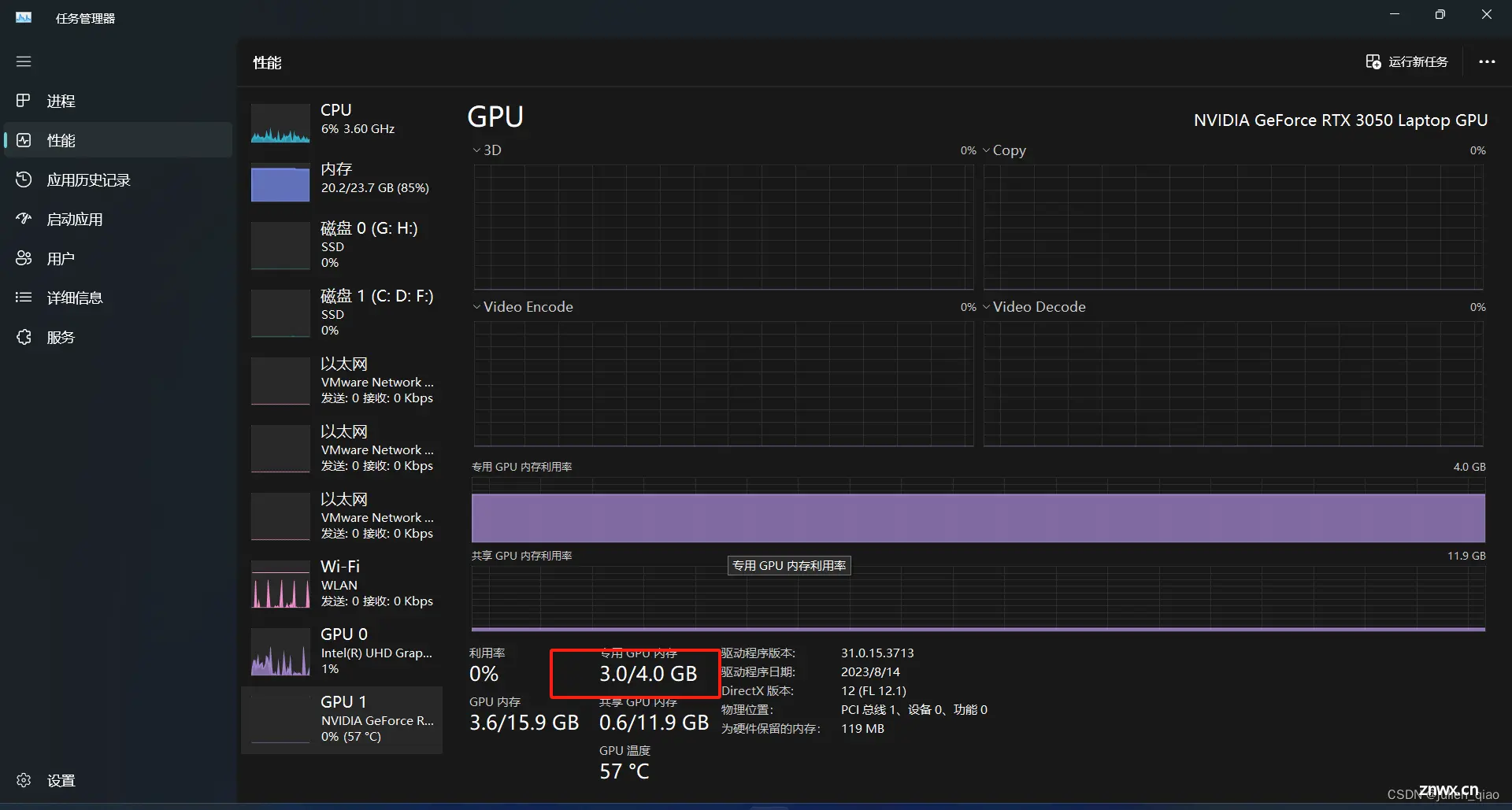Click the 运行新任务 button label
Screen dimensions: 1512x810
pyautogui.click(x=1417, y=61)
